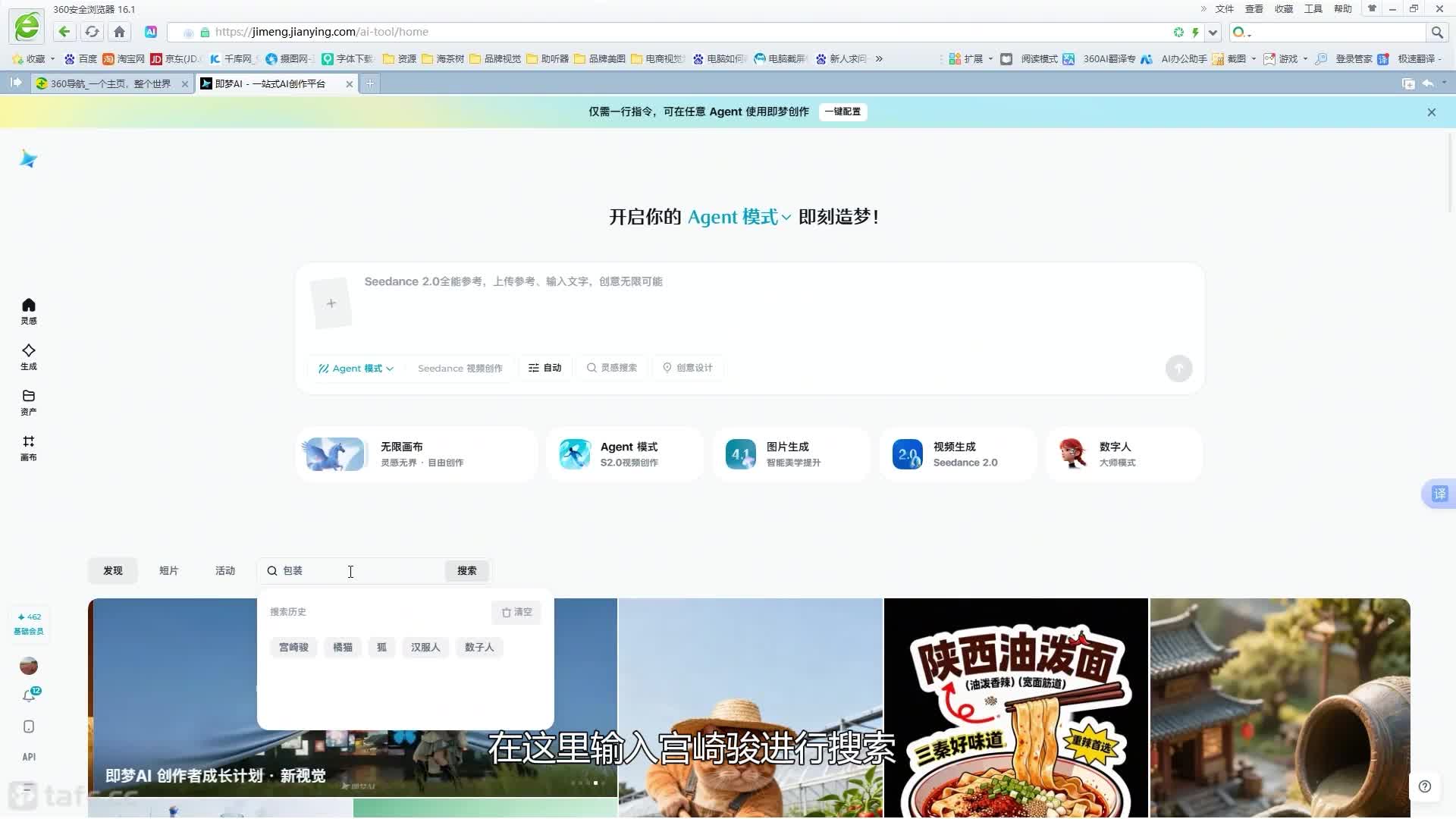Open the Agent 模式 S2.0视频创作 card
The height and width of the screenshot is (819, 1456).
(625, 454)
